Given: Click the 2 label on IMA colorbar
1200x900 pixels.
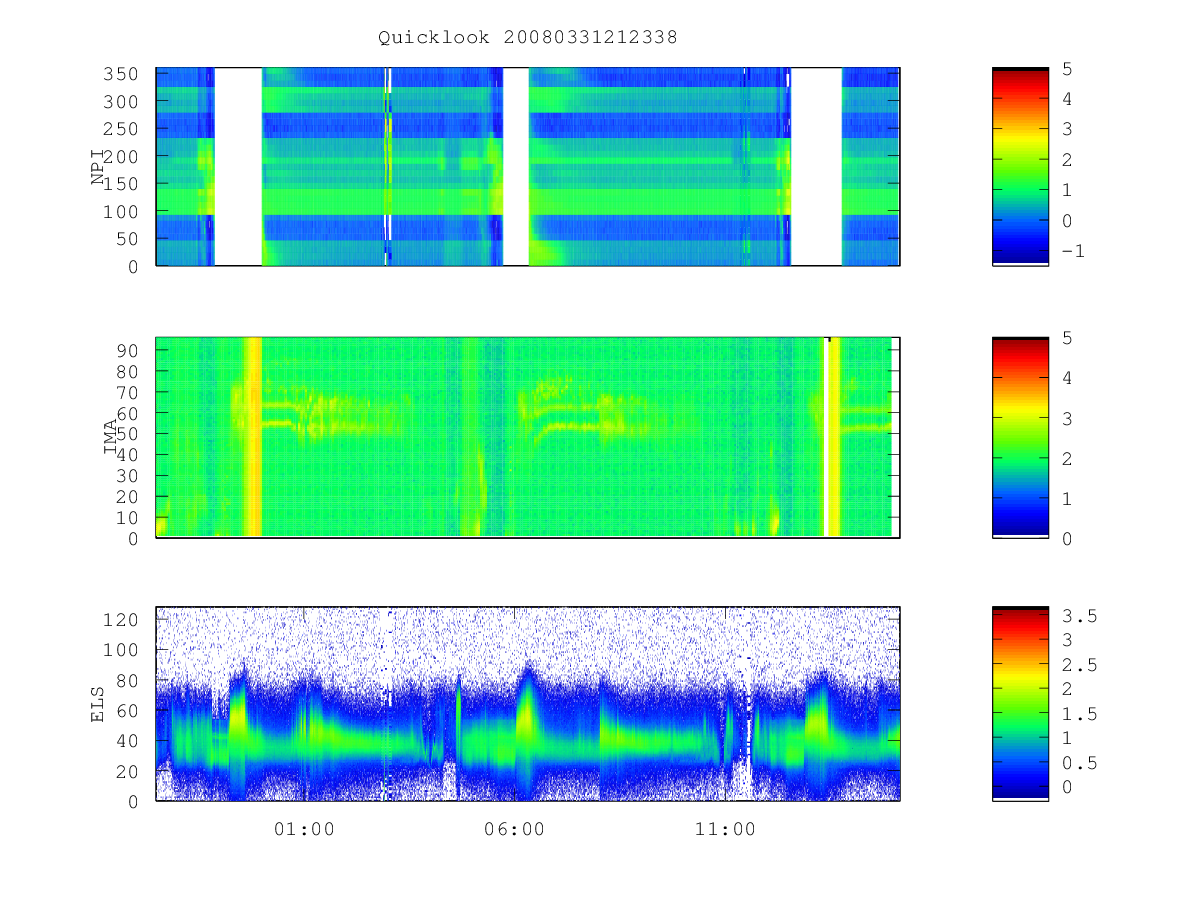Looking at the screenshot, I should click(x=1067, y=458).
